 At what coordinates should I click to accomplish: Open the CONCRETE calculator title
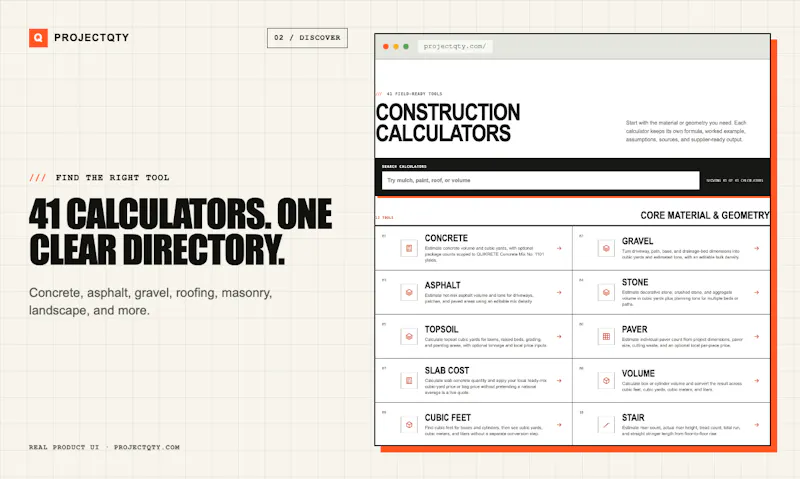(x=446, y=238)
